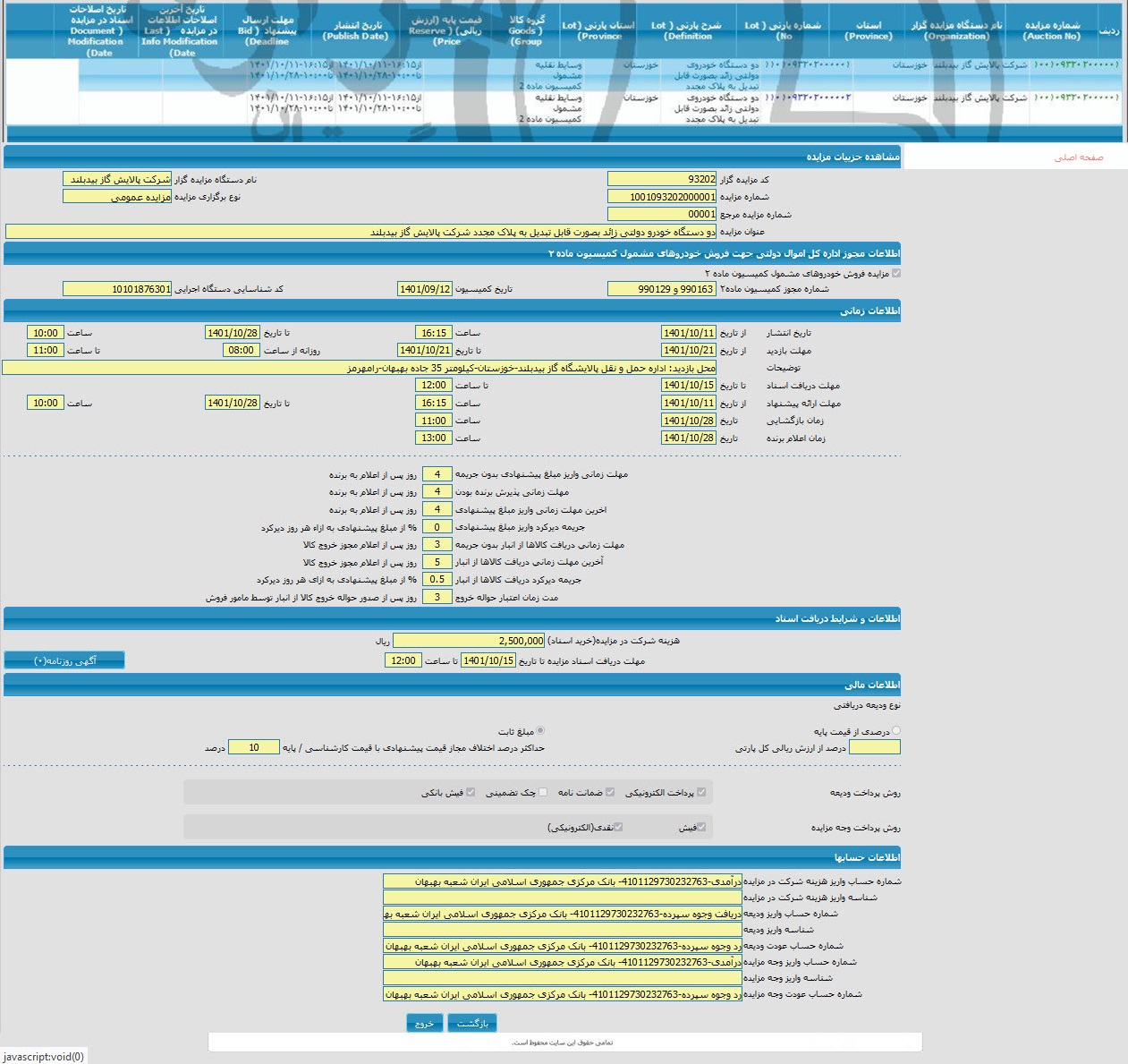Click the Auction No column header
The height and width of the screenshot is (1064, 1128).
pyautogui.click(x=1052, y=30)
